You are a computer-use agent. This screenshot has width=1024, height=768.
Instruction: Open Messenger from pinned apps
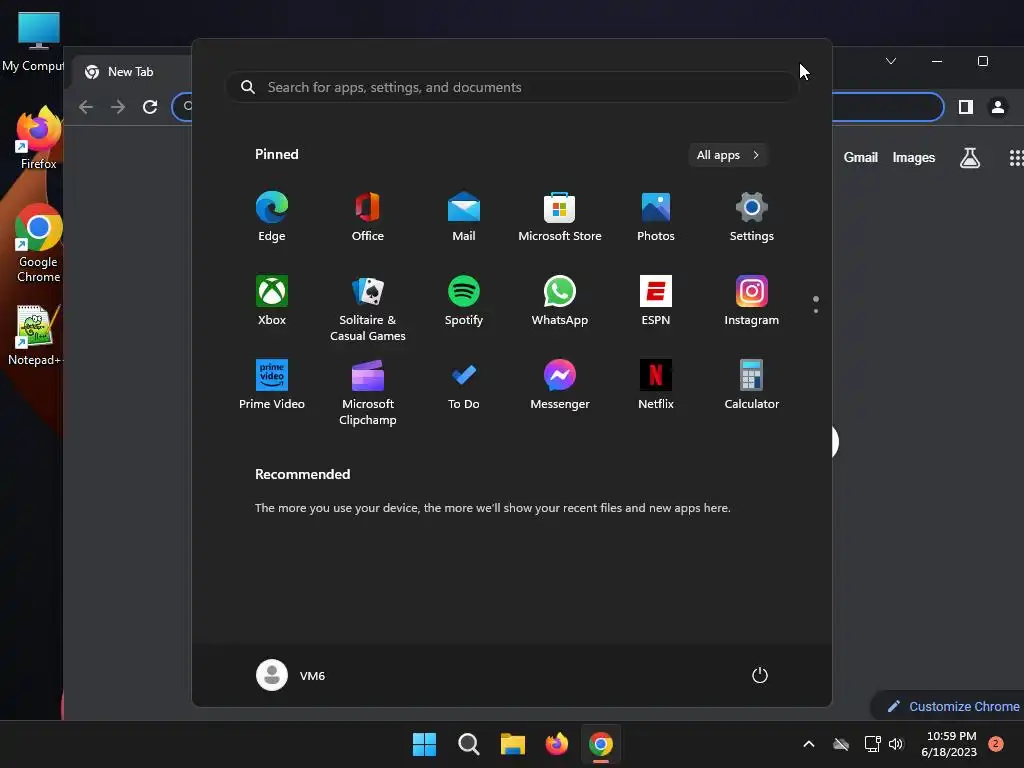pyautogui.click(x=560, y=385)
